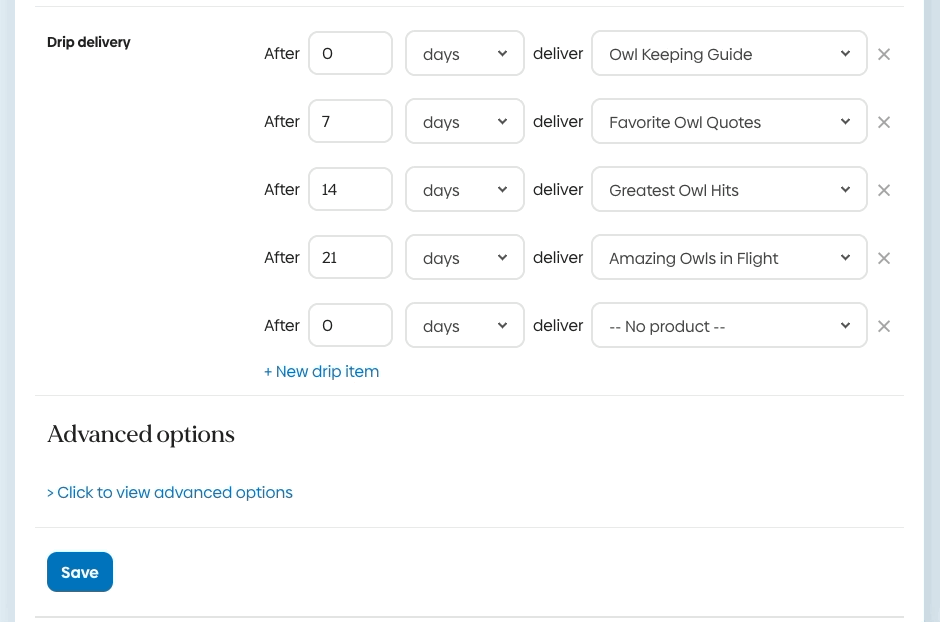Edit the delay field containing 14
Screen dimensions: 940x622
[350, 190]
